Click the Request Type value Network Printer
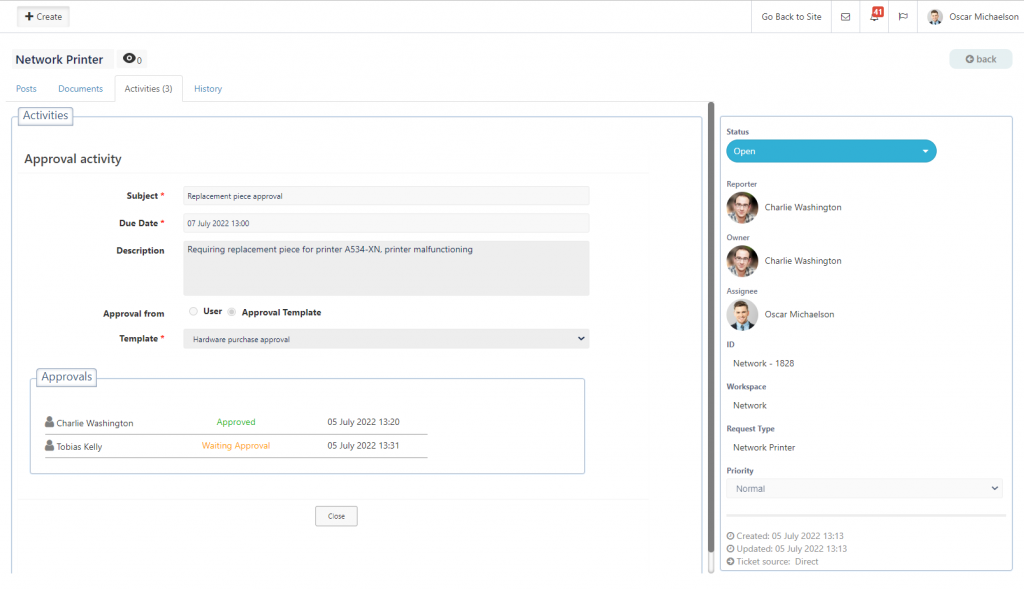Viewport: 1024px width, 590px height. (764, 448)
